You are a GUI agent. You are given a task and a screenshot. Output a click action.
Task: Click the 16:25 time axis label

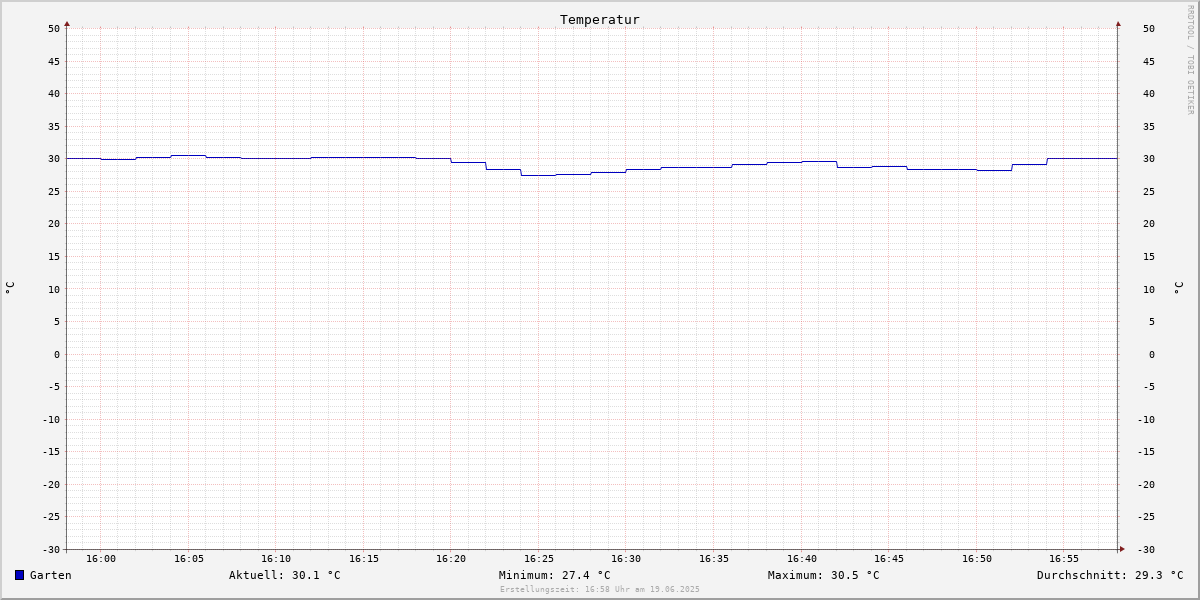(539, 559)
